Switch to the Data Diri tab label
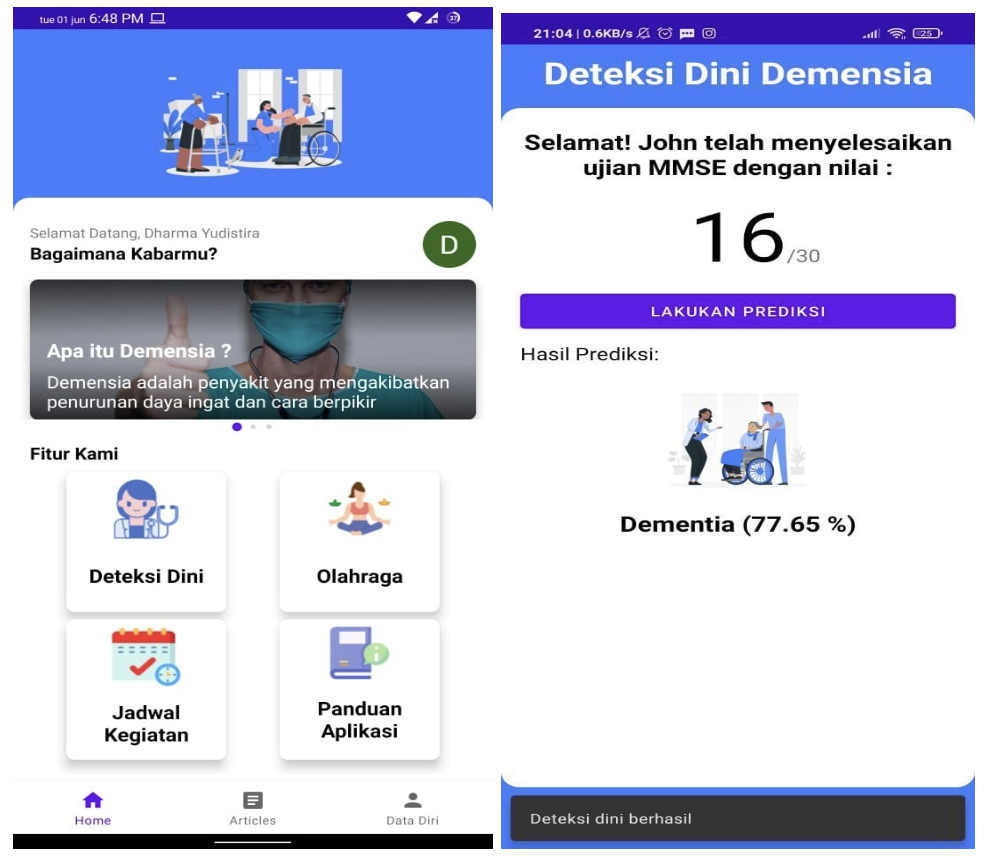The width and height of the screenshot is (988, 856). click(x=412, y=821)
